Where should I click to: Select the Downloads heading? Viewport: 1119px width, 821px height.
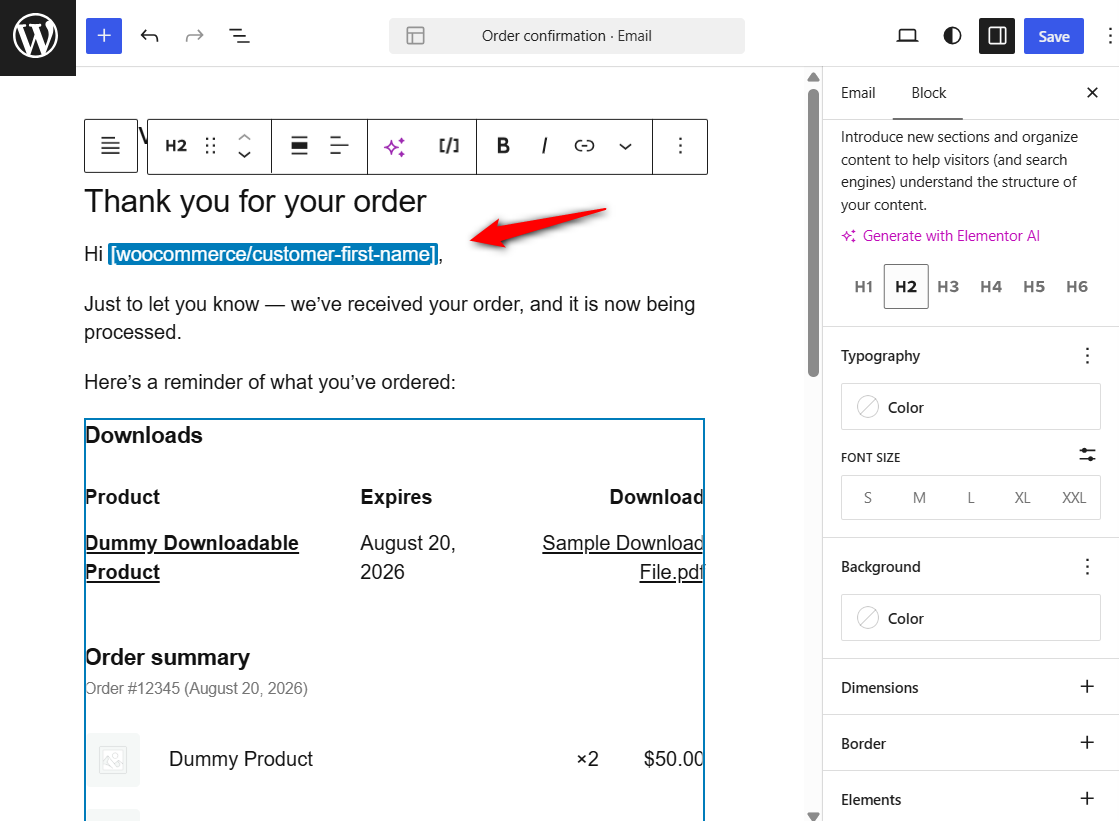[x=143, y=435]
